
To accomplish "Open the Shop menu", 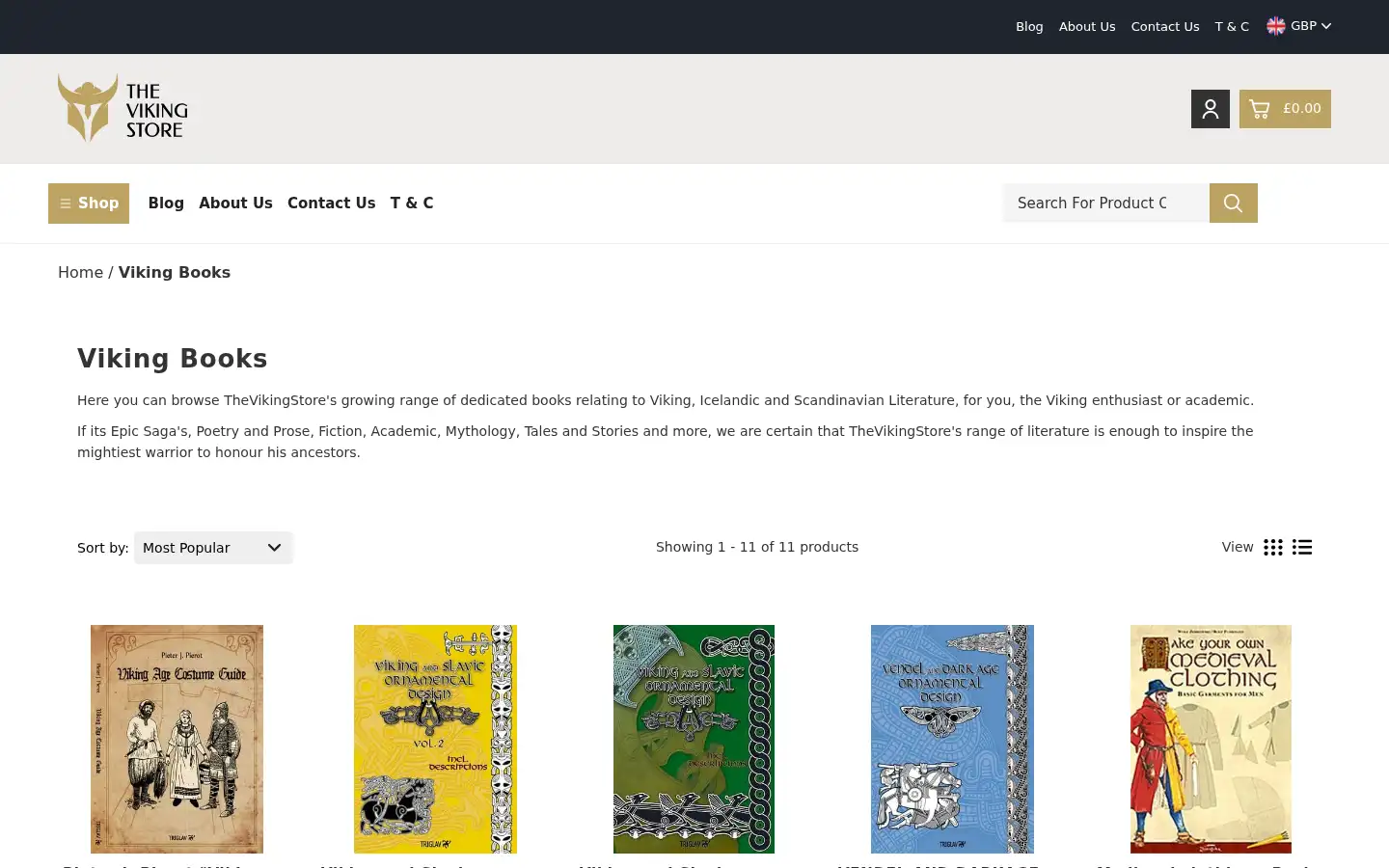I will tap(89, 203).
